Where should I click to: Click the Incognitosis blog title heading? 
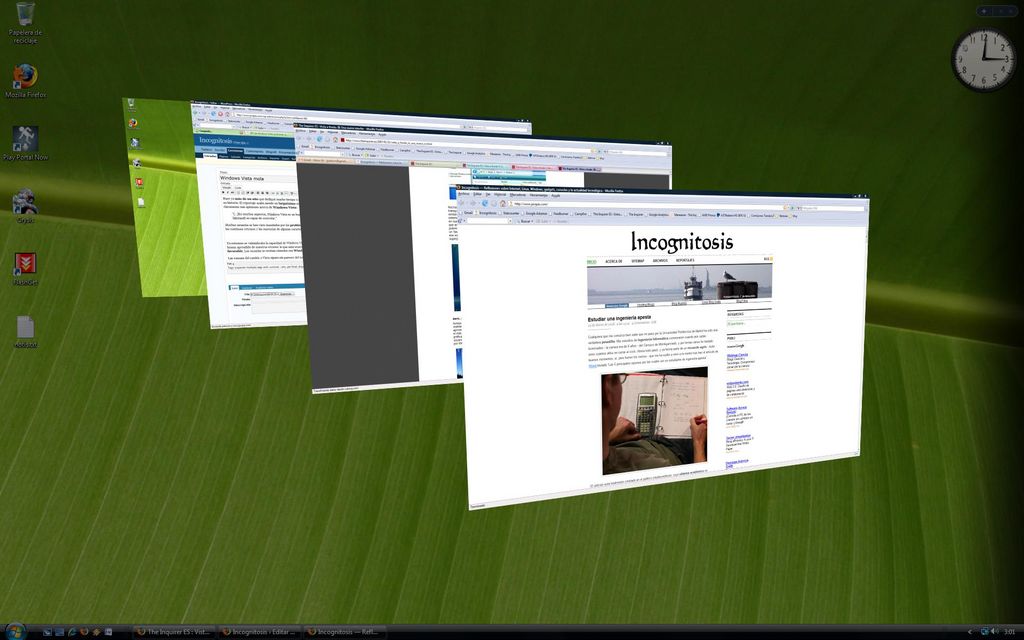coord(681,242)
